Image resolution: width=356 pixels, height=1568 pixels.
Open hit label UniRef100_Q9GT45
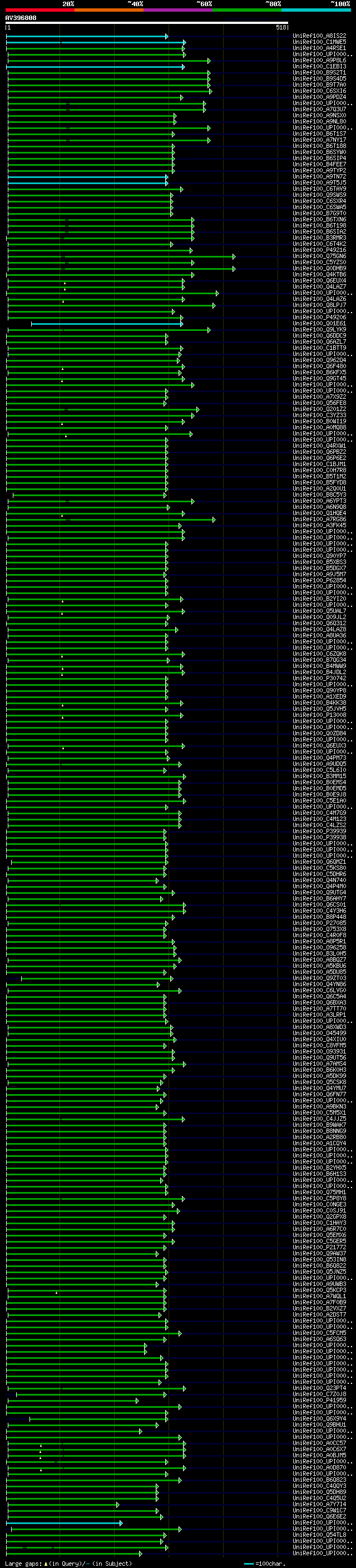319,379
